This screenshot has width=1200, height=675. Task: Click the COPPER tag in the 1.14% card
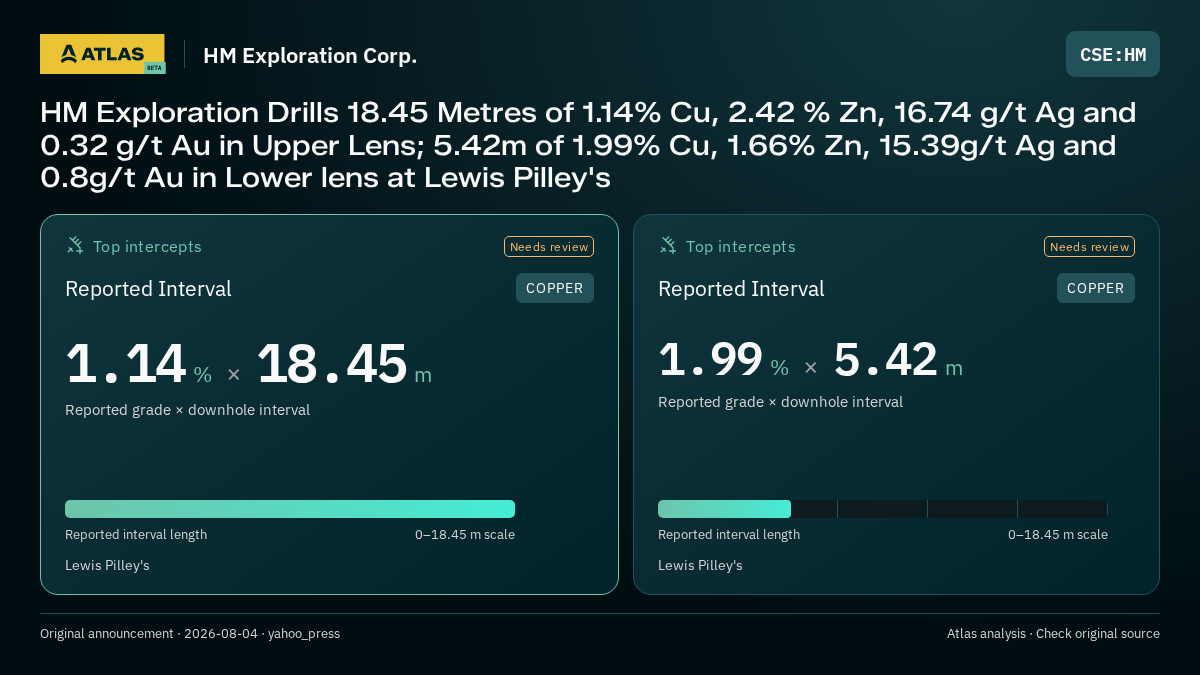click(x=555, y=288)
